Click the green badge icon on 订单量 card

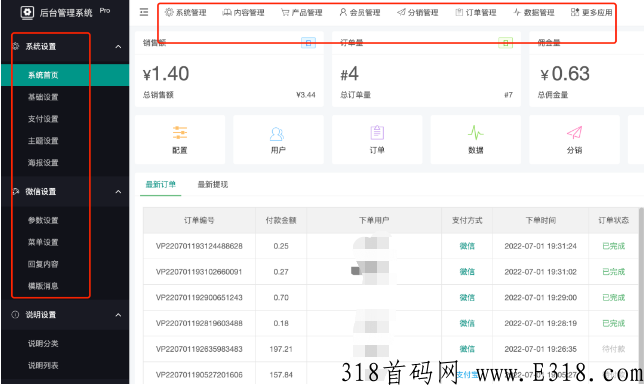[506, 42]
